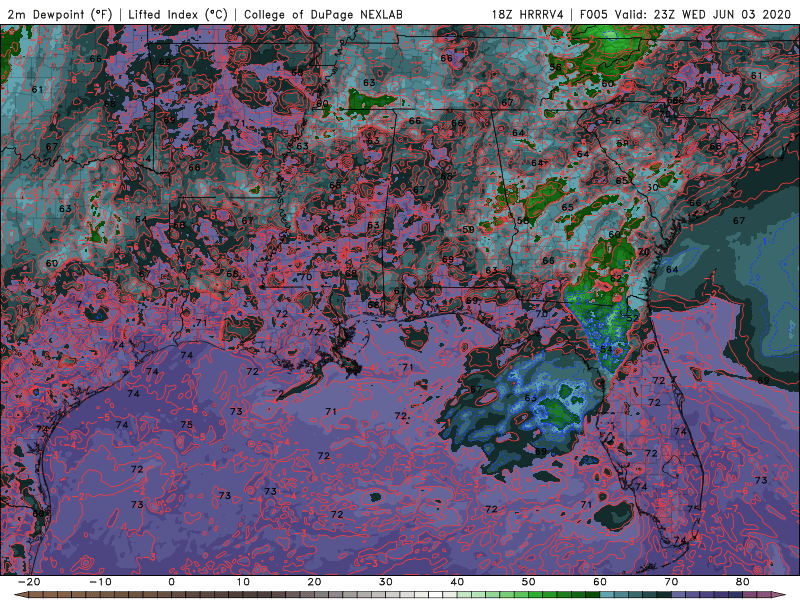This screenshot has width=800, height=600.
Task: Click the 60 label on the color scale
Action: click(600, 582)
